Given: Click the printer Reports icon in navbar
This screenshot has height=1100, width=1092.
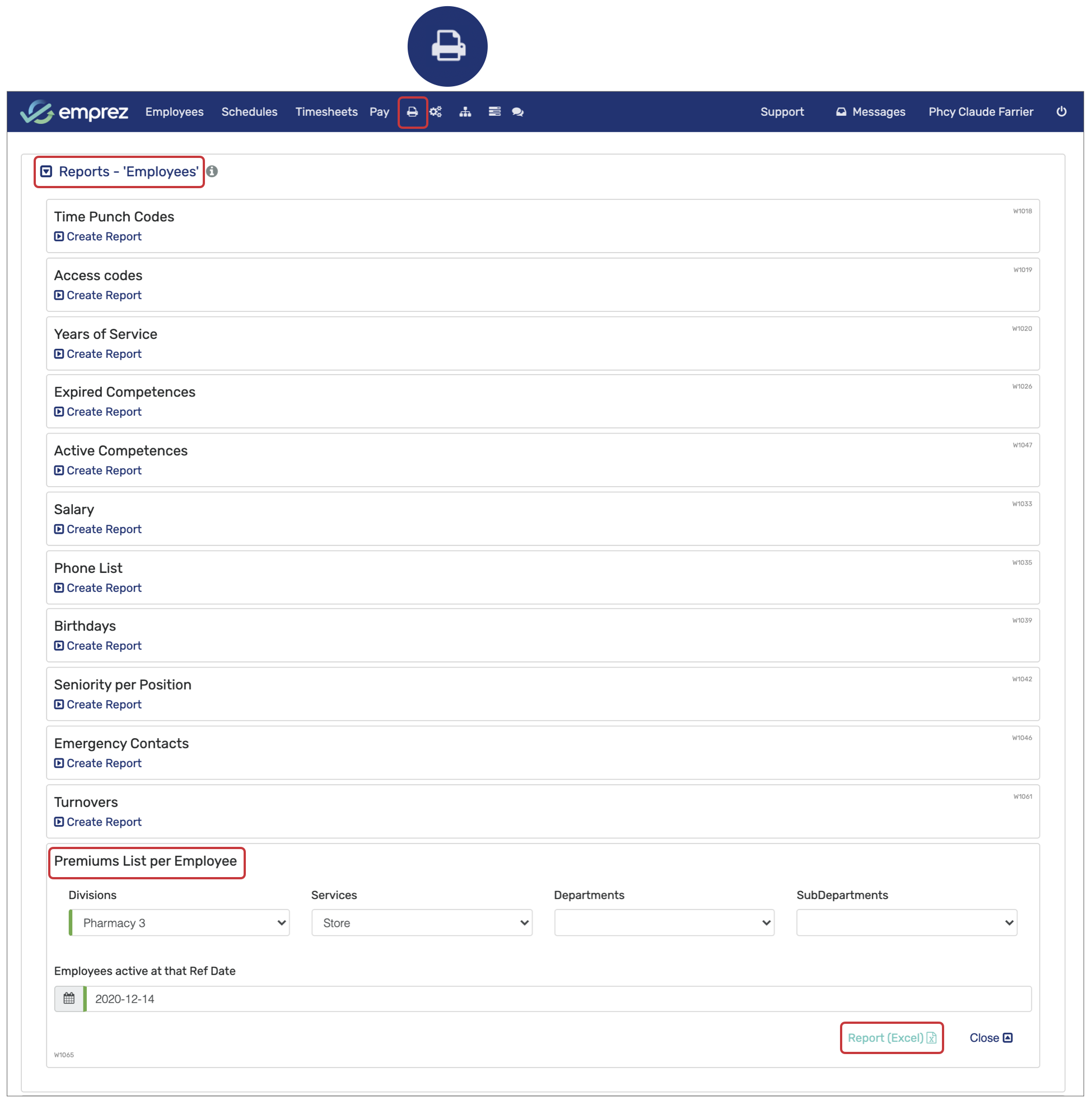Looking at the screenshot, I should (x=412, y=112).
